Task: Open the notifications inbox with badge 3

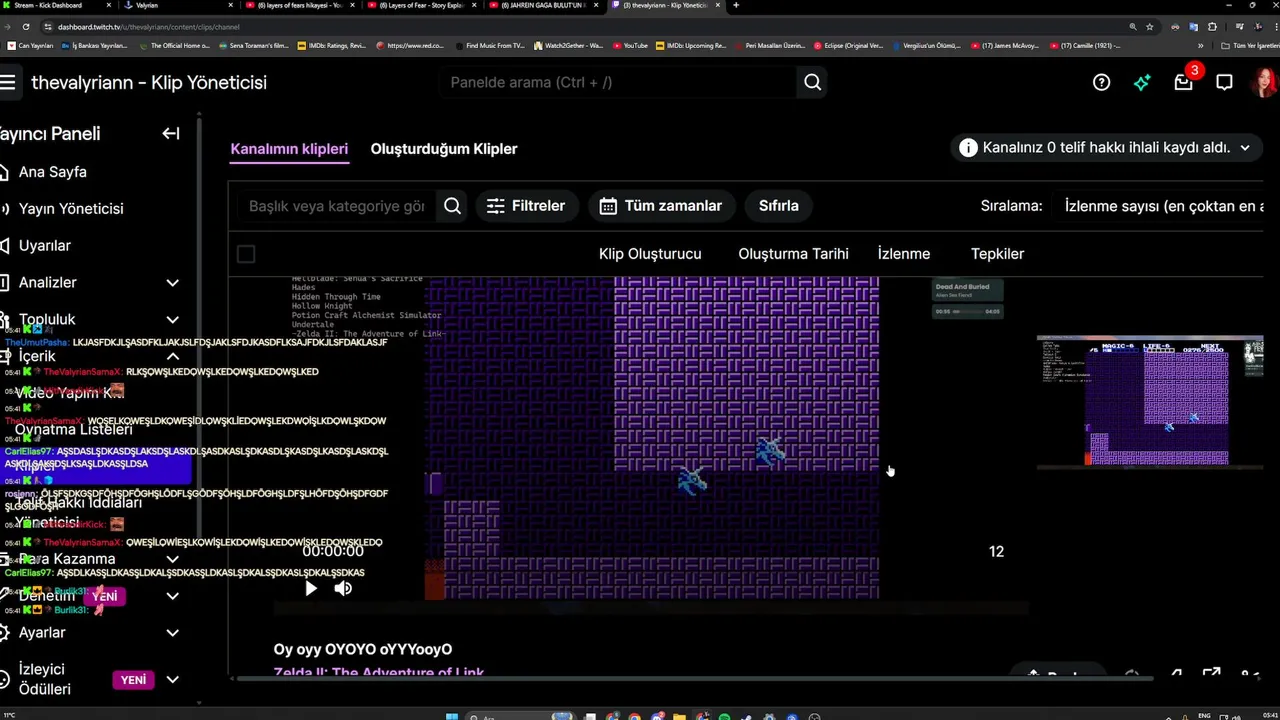Action: point(1184,83)
